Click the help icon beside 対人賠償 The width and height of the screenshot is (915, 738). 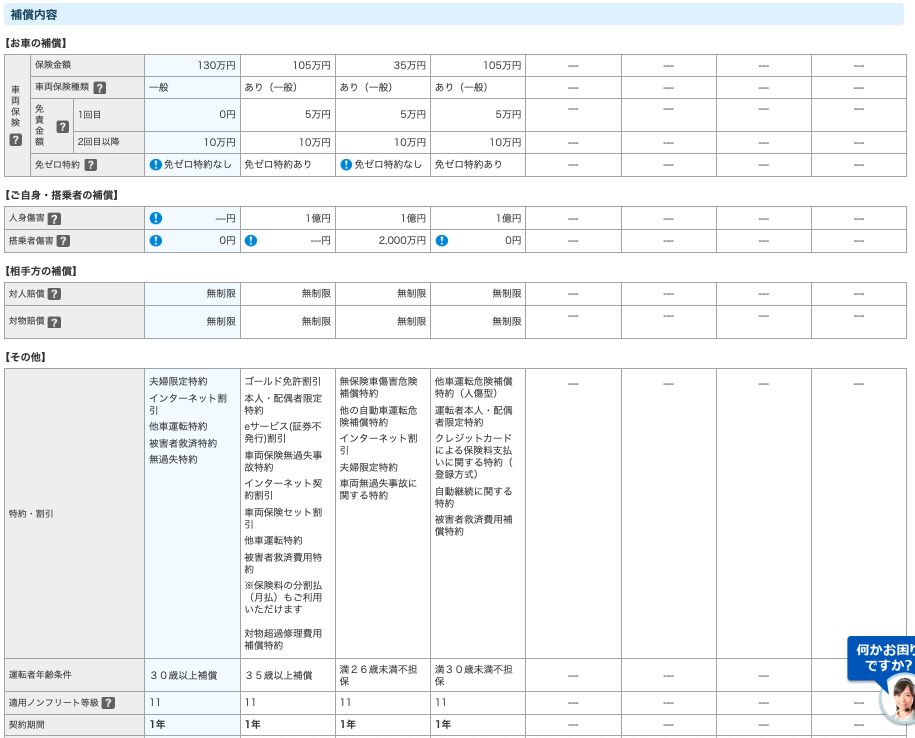pyautogui.click(x=54, y=294)
